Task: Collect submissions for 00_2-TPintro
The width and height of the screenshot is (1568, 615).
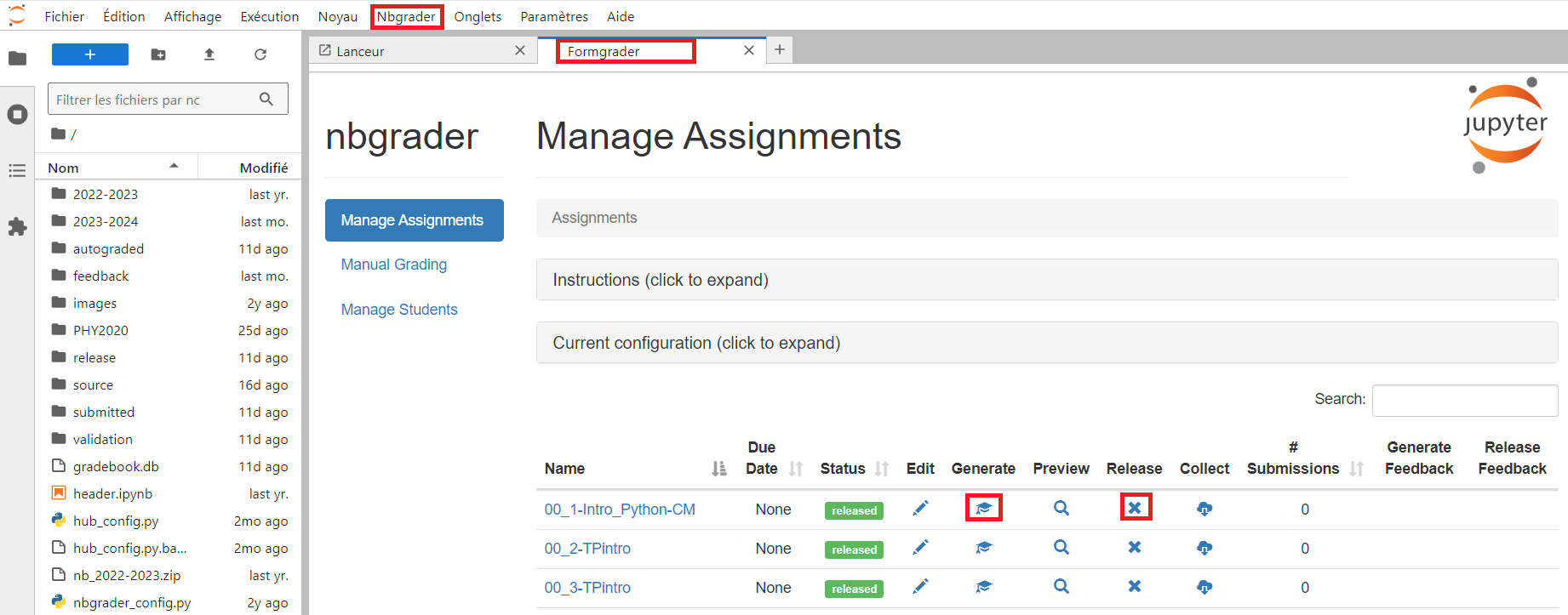Action: pyautogui.click(x=1205, y=548)
